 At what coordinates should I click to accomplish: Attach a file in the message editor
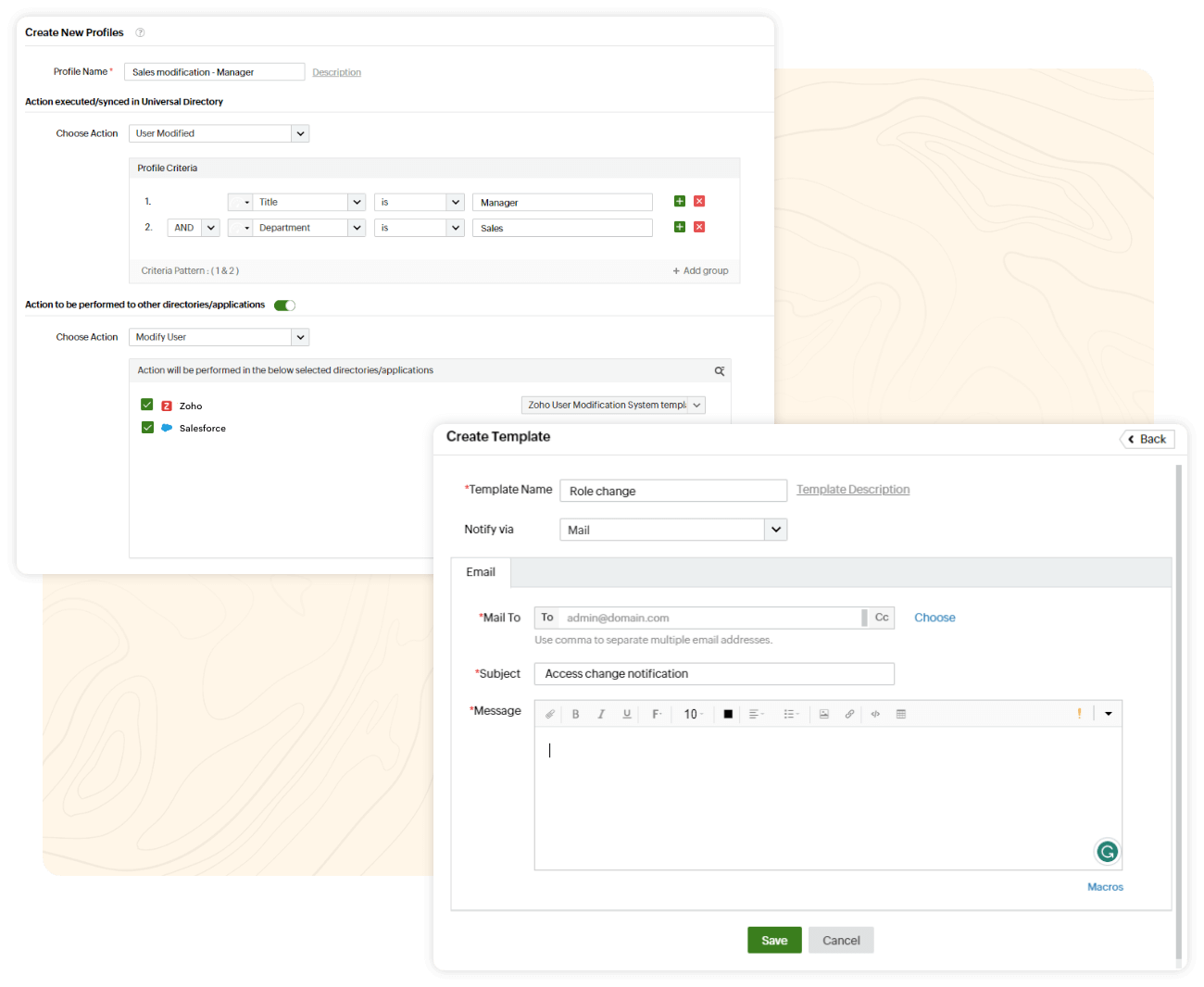[550, 713]
